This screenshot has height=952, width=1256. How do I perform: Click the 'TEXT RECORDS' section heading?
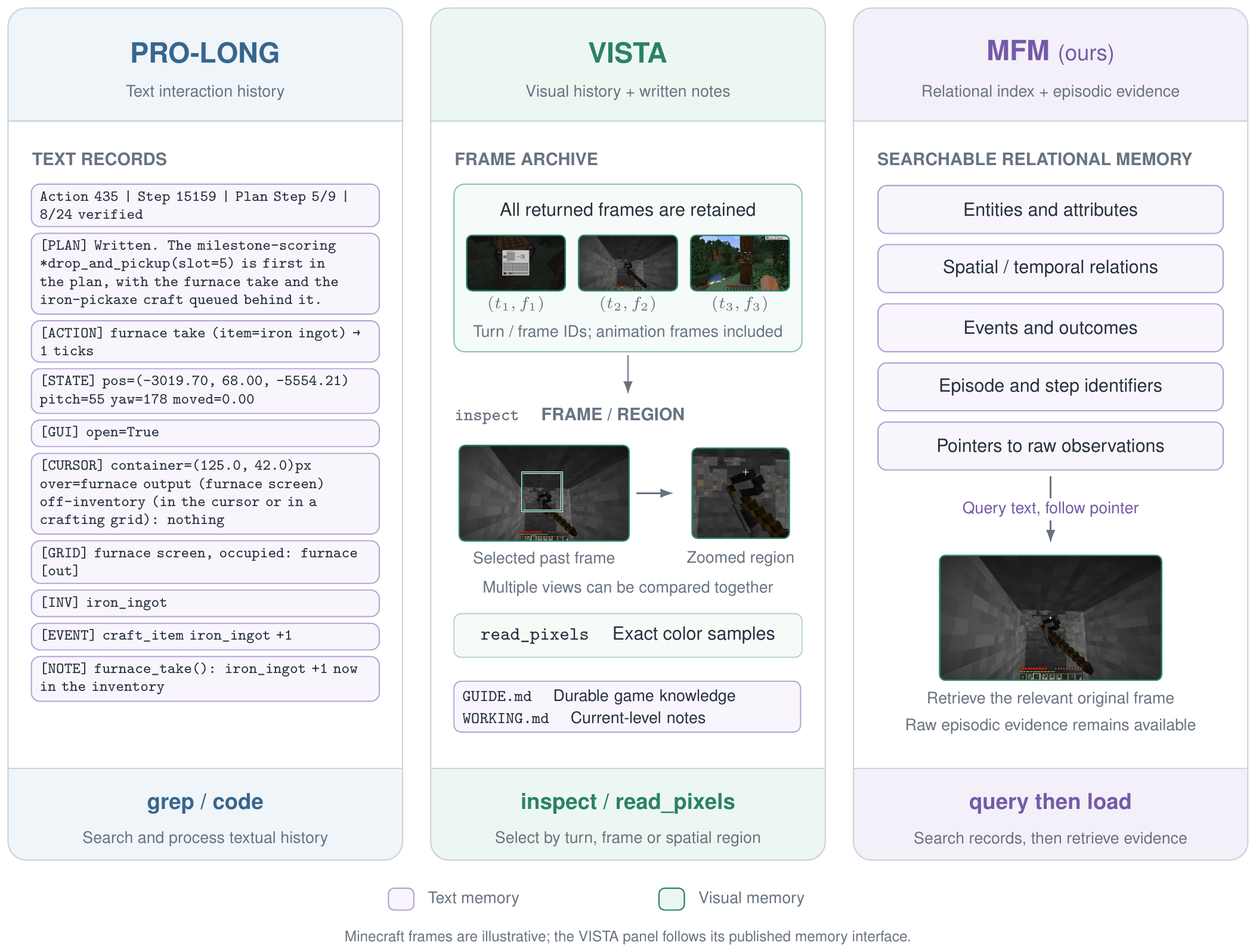[100, 159]
